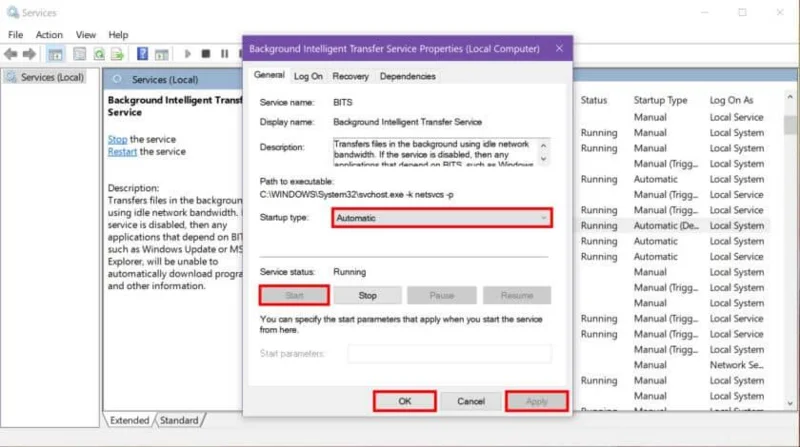Toggle the Show/Hide Console Tree toolbar icon
The height and width of the screenshot is (447, 800).
coord(55,54)
